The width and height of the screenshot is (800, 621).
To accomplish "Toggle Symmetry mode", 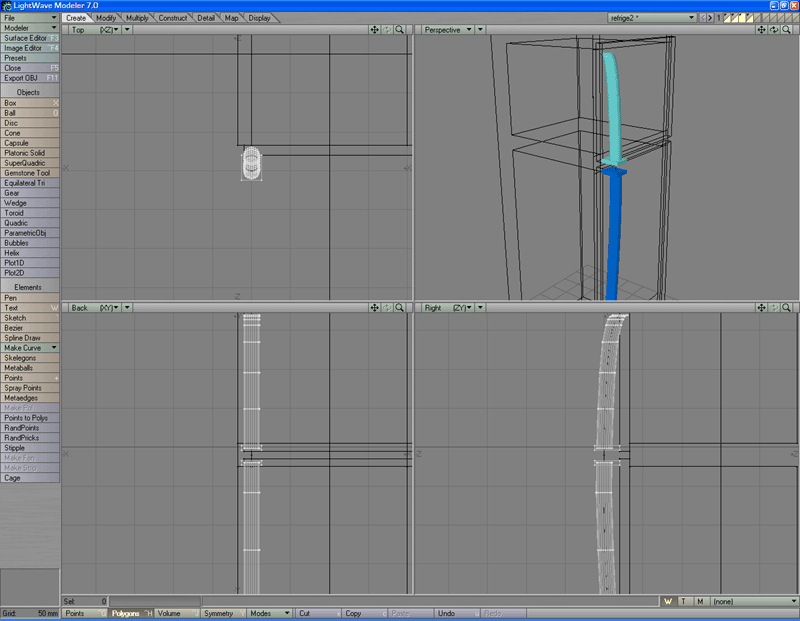I will (x=223, y=613).
